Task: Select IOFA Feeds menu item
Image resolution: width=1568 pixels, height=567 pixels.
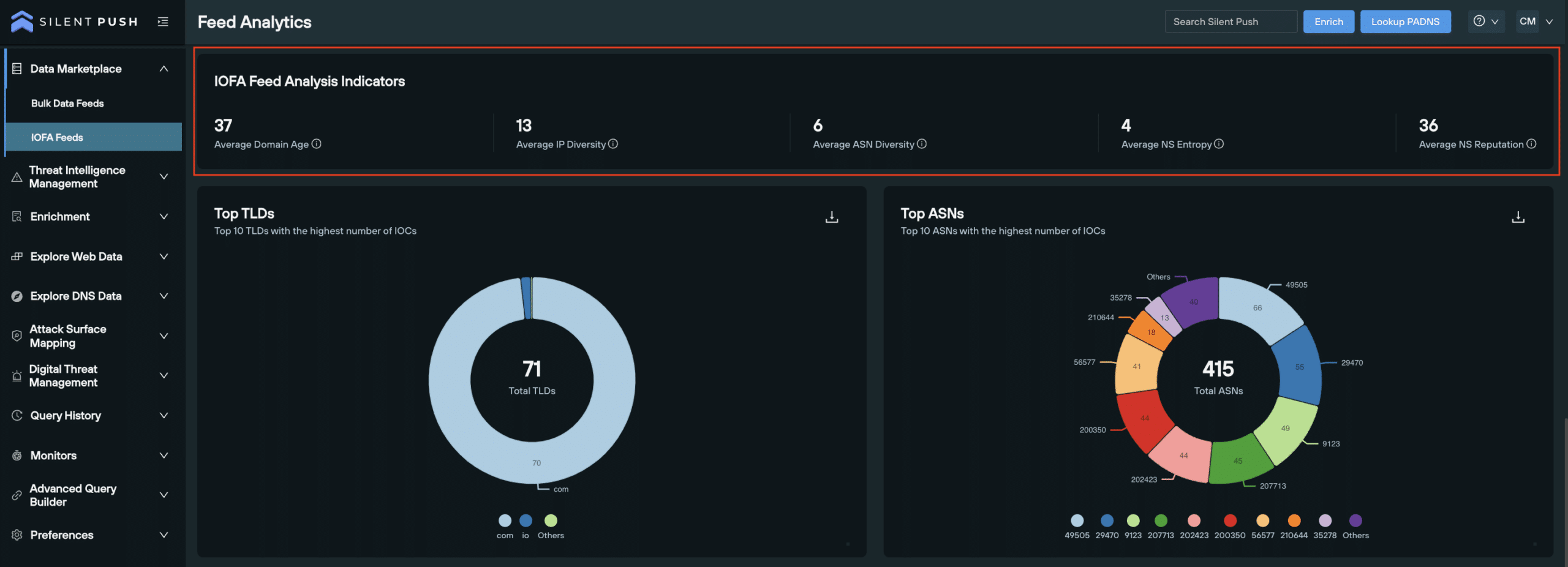Action: (x=94, y=137)
